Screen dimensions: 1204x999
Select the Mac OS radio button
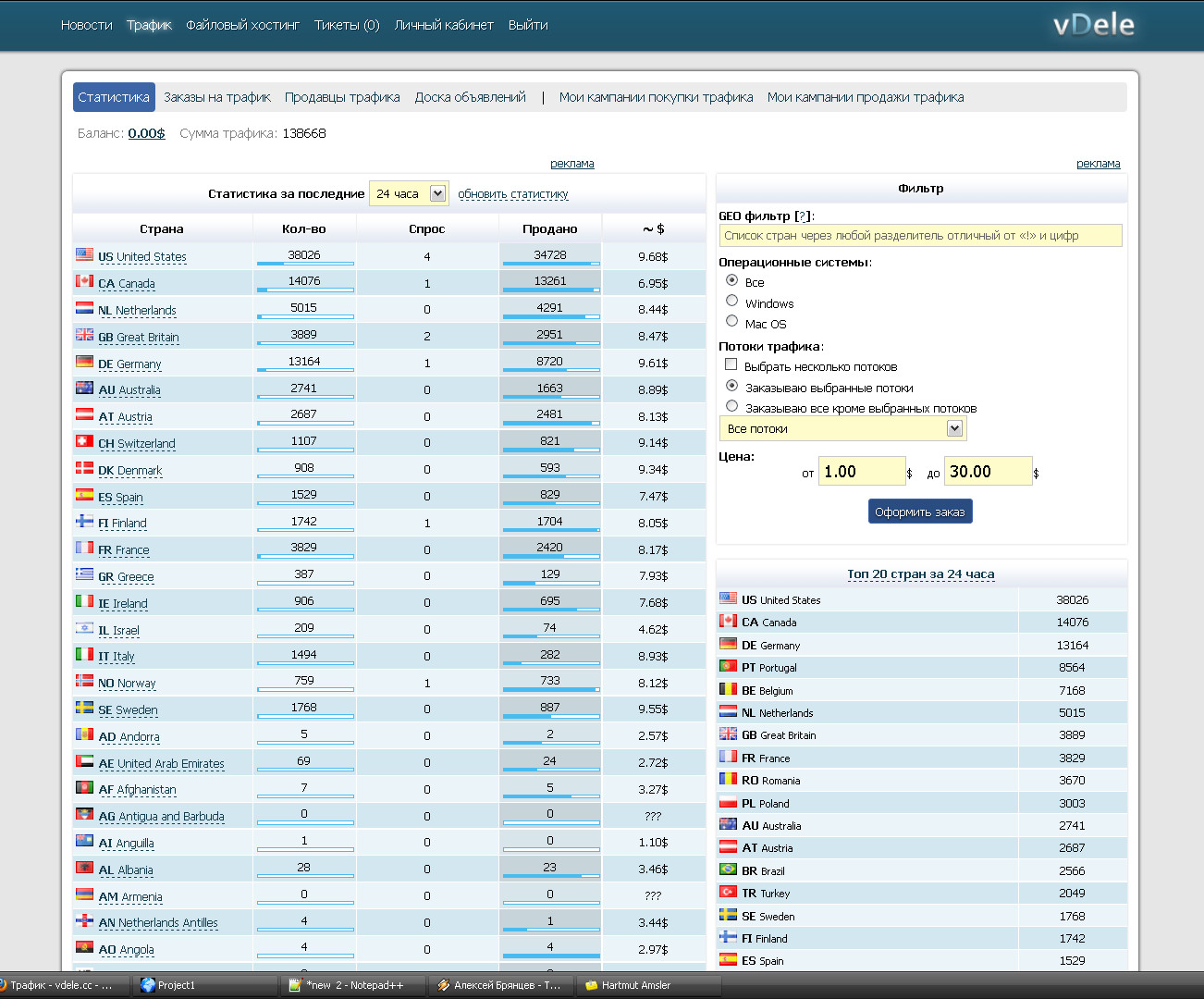pyautogui.click(x=731, y=321)
